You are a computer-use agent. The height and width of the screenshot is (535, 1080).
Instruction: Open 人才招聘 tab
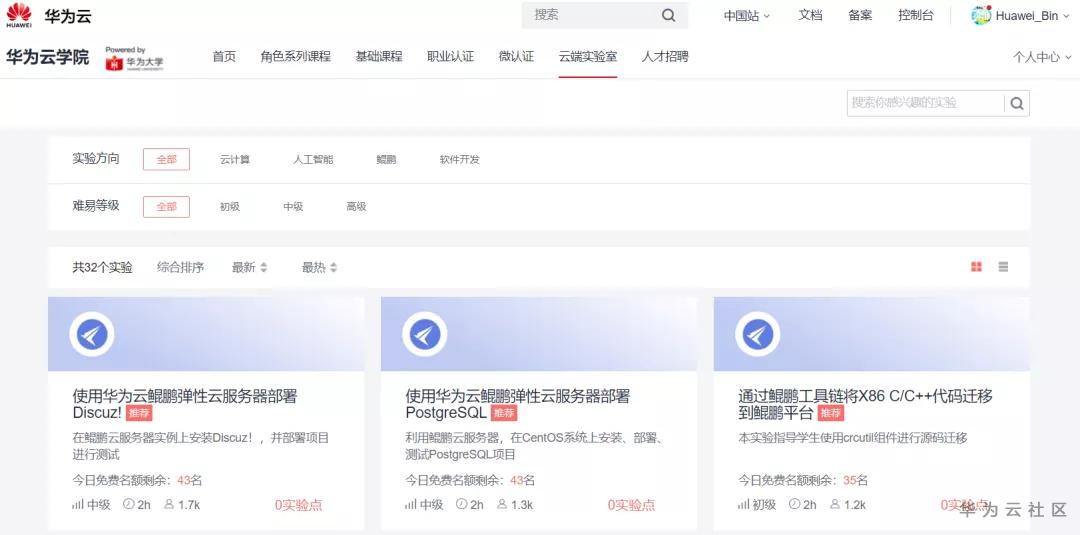665,56
